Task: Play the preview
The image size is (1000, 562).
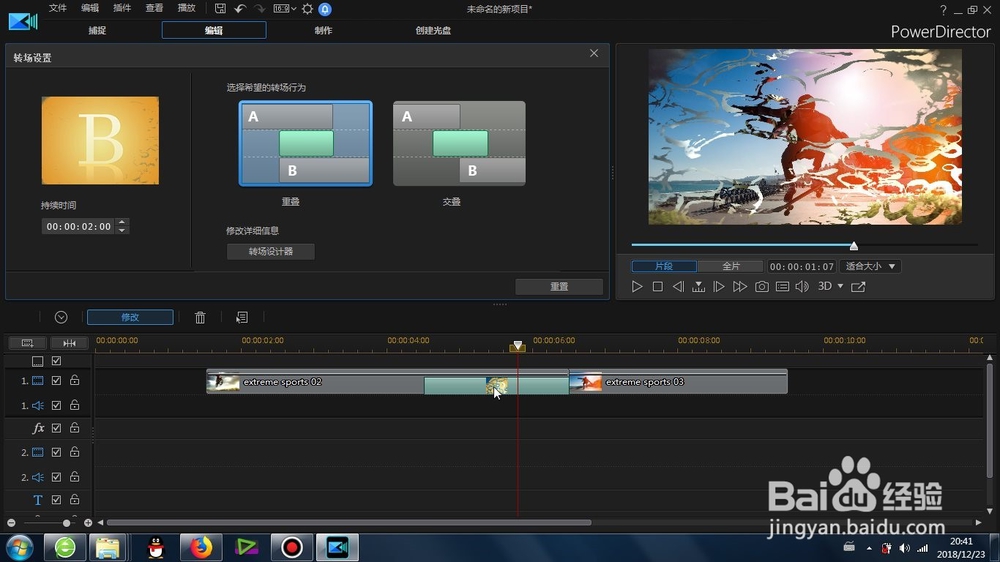Action: pos(636,286)
